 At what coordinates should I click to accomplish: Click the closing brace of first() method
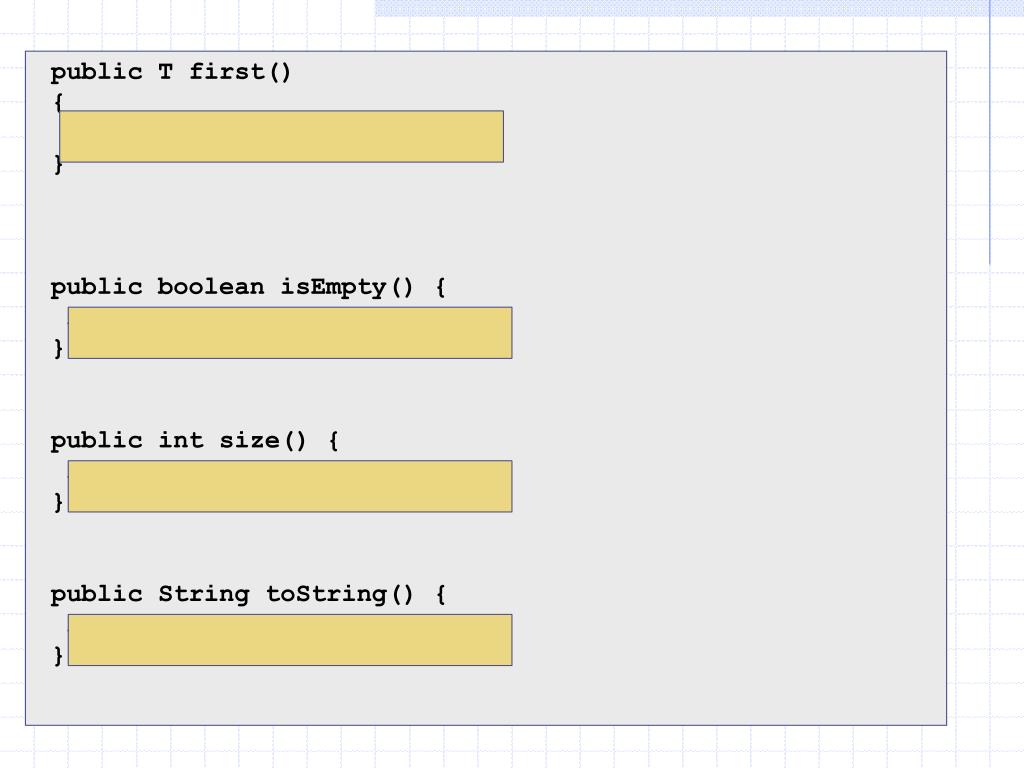click(x=58, y=163)
